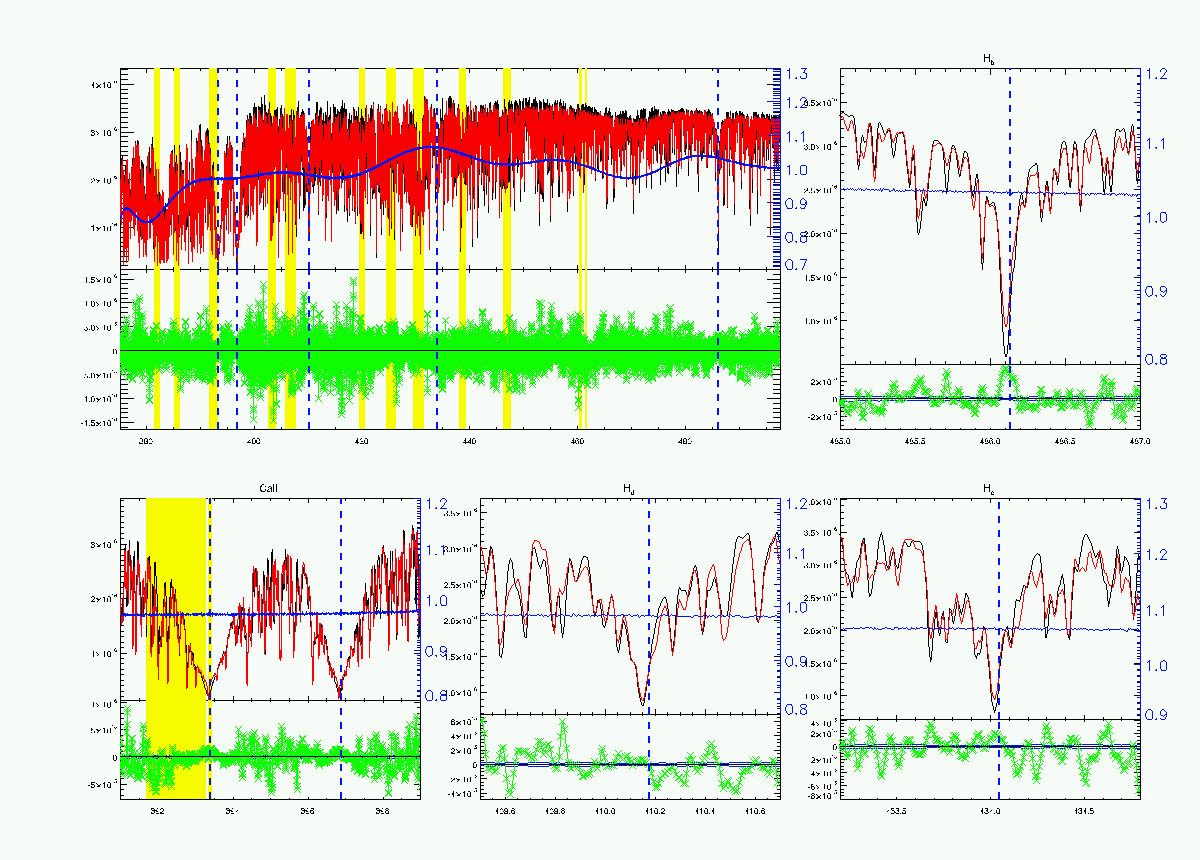Pick the 410.6 tick on H_d x-axis
Image resolution: width=1200 pixels, height=860 pixels.
755,812
